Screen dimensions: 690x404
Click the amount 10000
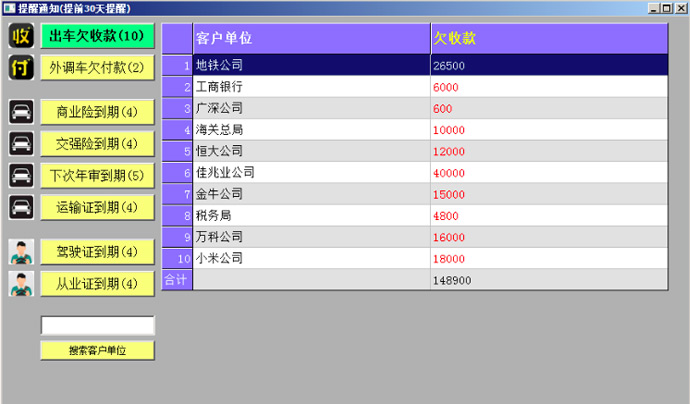(x=448, y=130)
